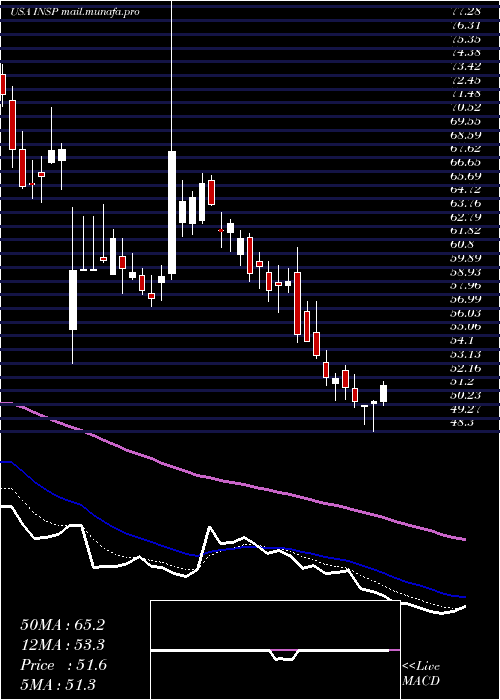Click the 50.23 price axis label
Screen dimensions: 500x700
tap(465, 395)
